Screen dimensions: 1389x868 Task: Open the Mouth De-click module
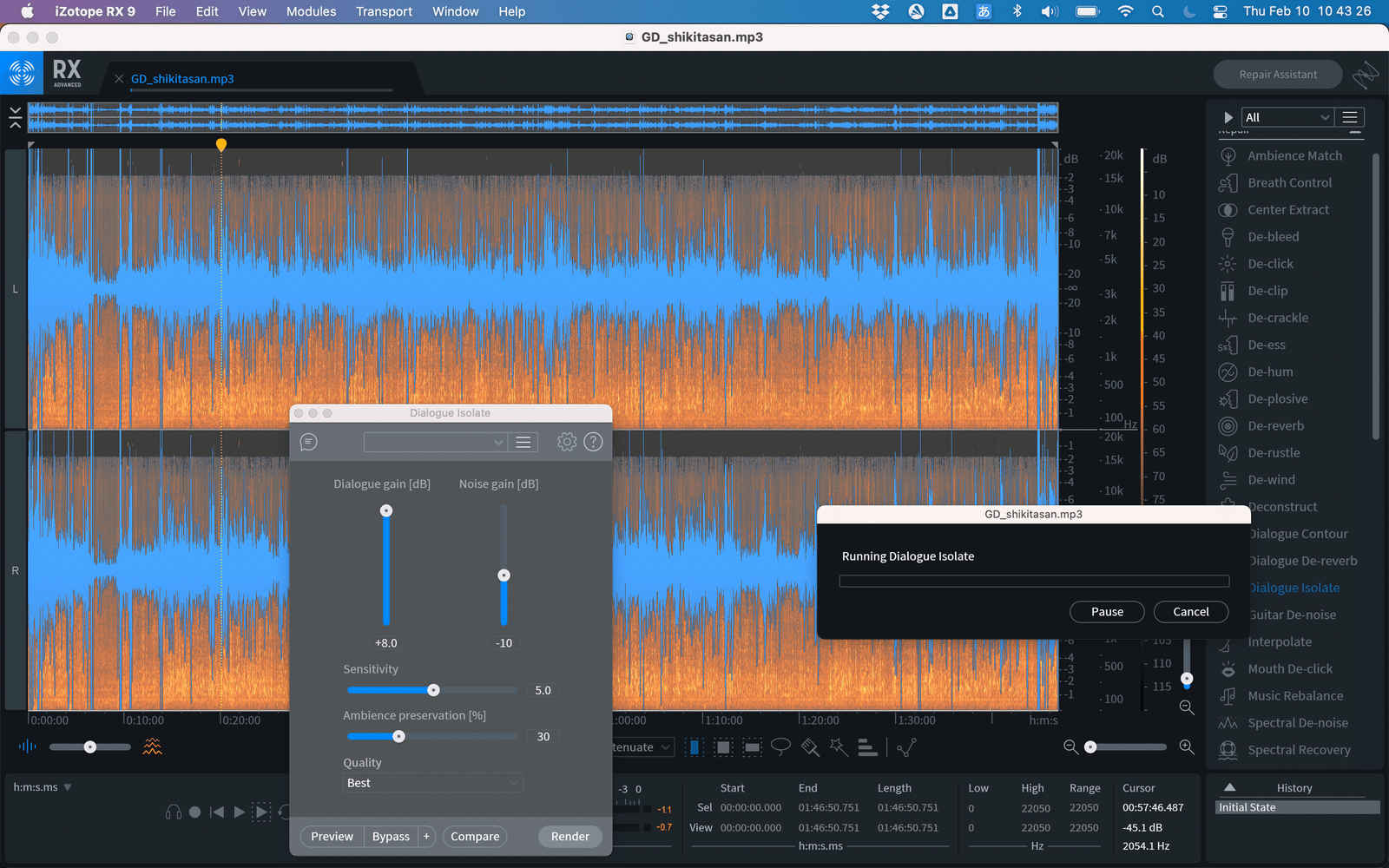[x=1276, y=668]
